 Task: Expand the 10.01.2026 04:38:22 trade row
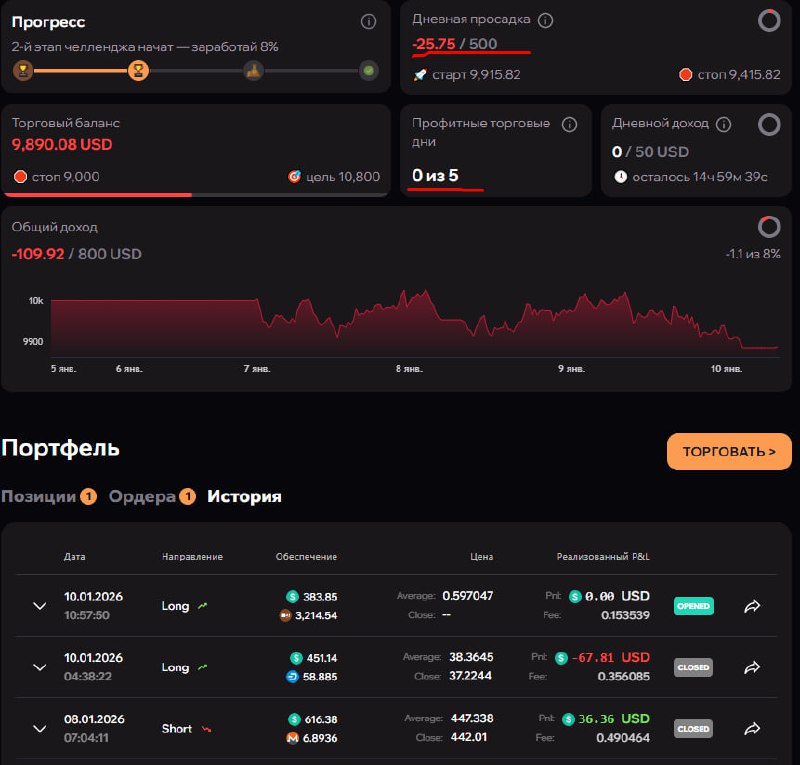[x=40, y=667]
